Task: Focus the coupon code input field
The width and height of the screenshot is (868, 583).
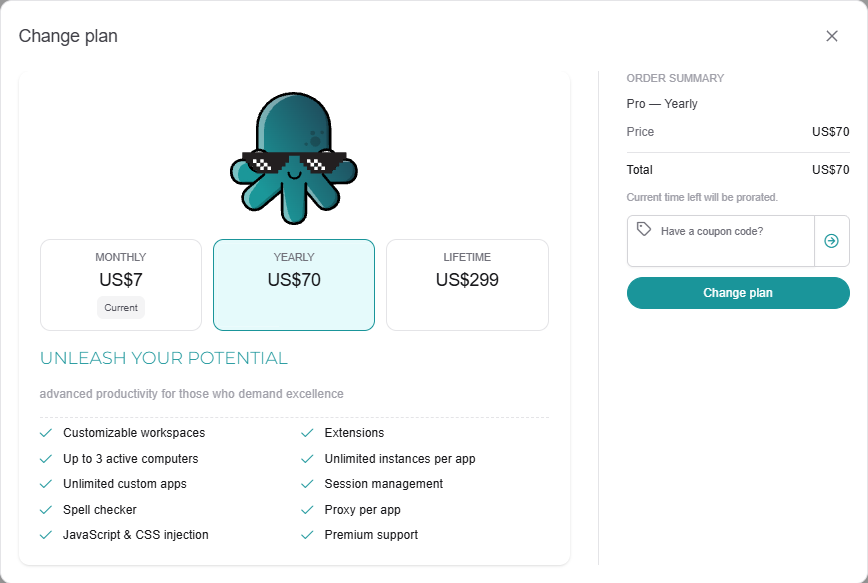Action: [721, 241]
